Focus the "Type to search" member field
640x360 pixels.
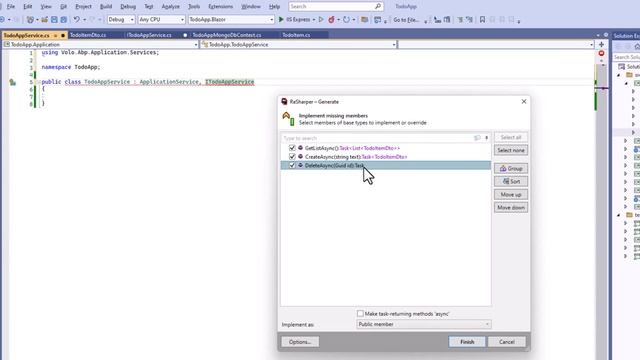coord(376,138)
